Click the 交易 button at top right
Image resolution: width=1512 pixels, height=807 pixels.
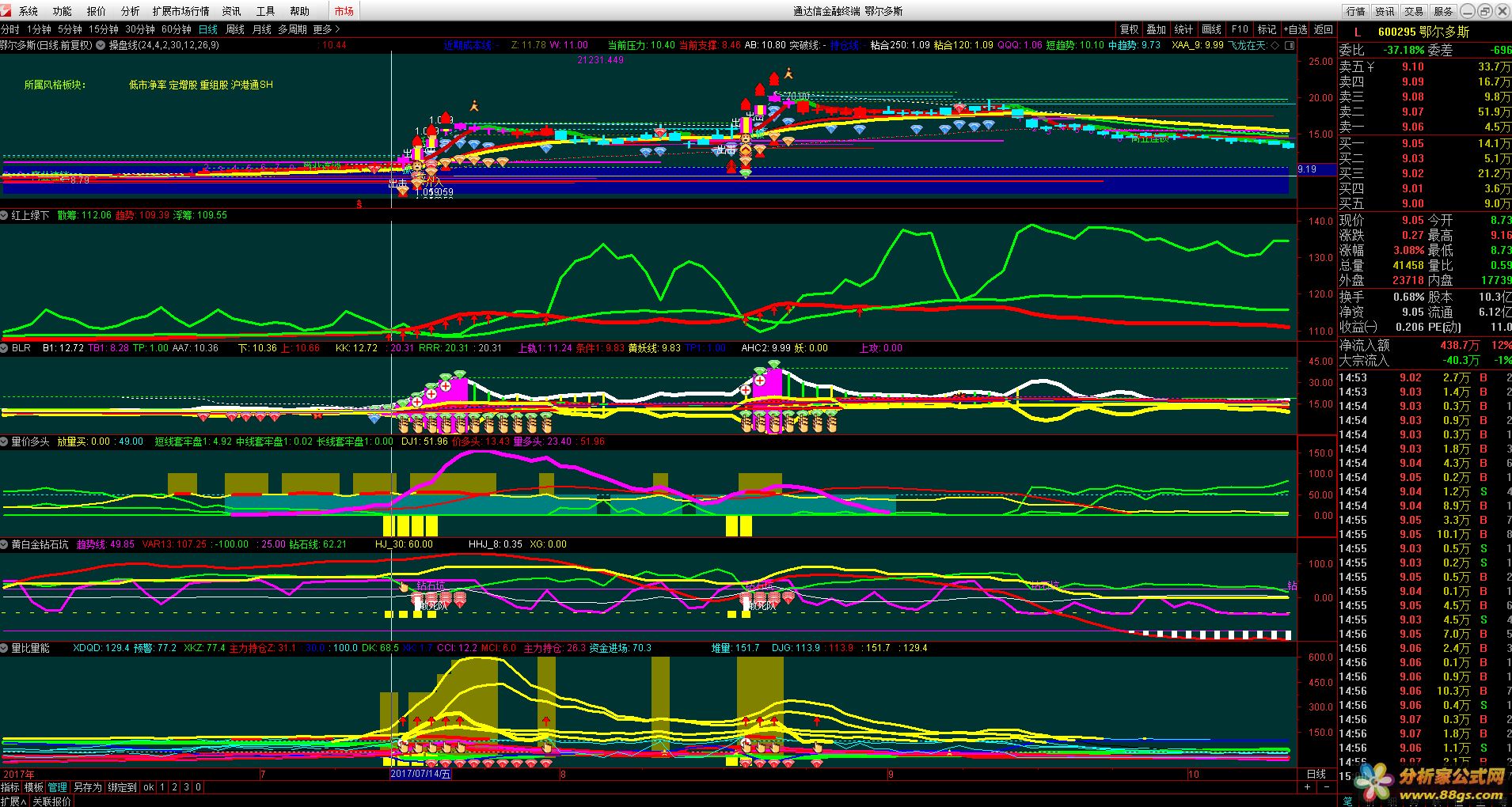coord(1414,11)
